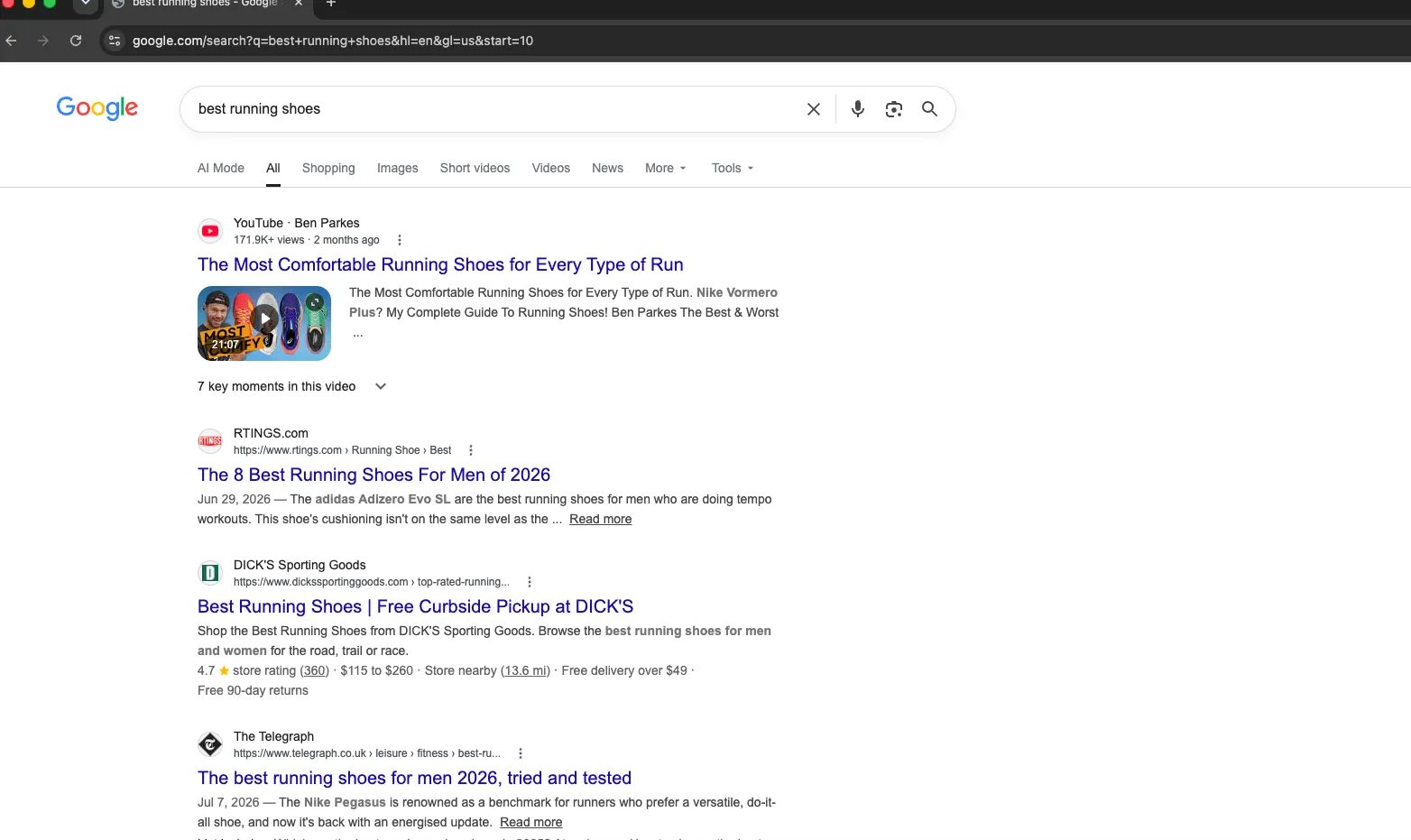1411x840 pixels.
Task: Open 'Best Running Shoes | Free Curbside Pickup' link
Action: (x=416, y=606)
